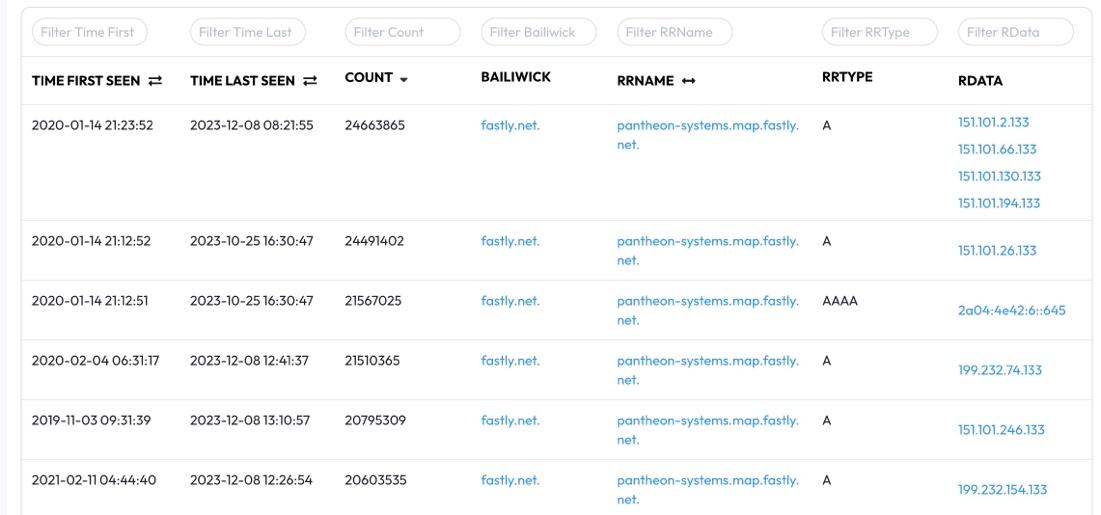The image size is (1101, 515).
Task: Open IP link 151.101.246.133
Action: pos(1001,430)
